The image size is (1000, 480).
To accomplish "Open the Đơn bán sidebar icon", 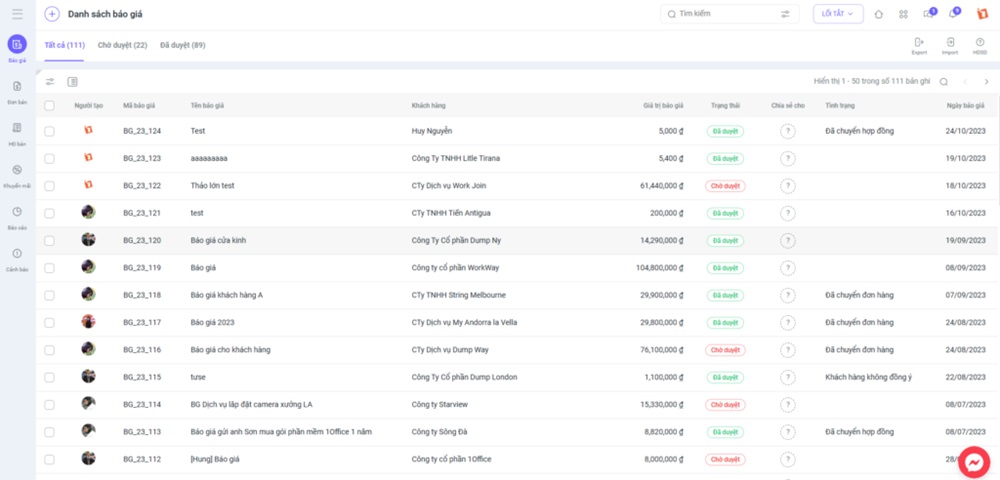I will [x=17, y=89].
